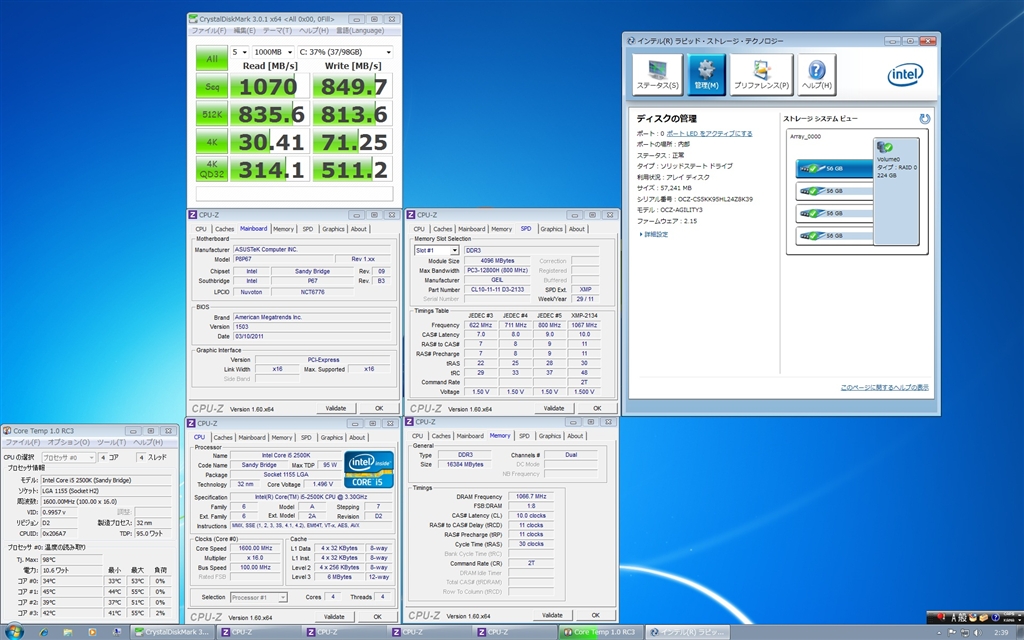Run the All benchmark in CrystalDiskMark
The width and height of the screenshot is (1024, 640).
coord(211,59)
